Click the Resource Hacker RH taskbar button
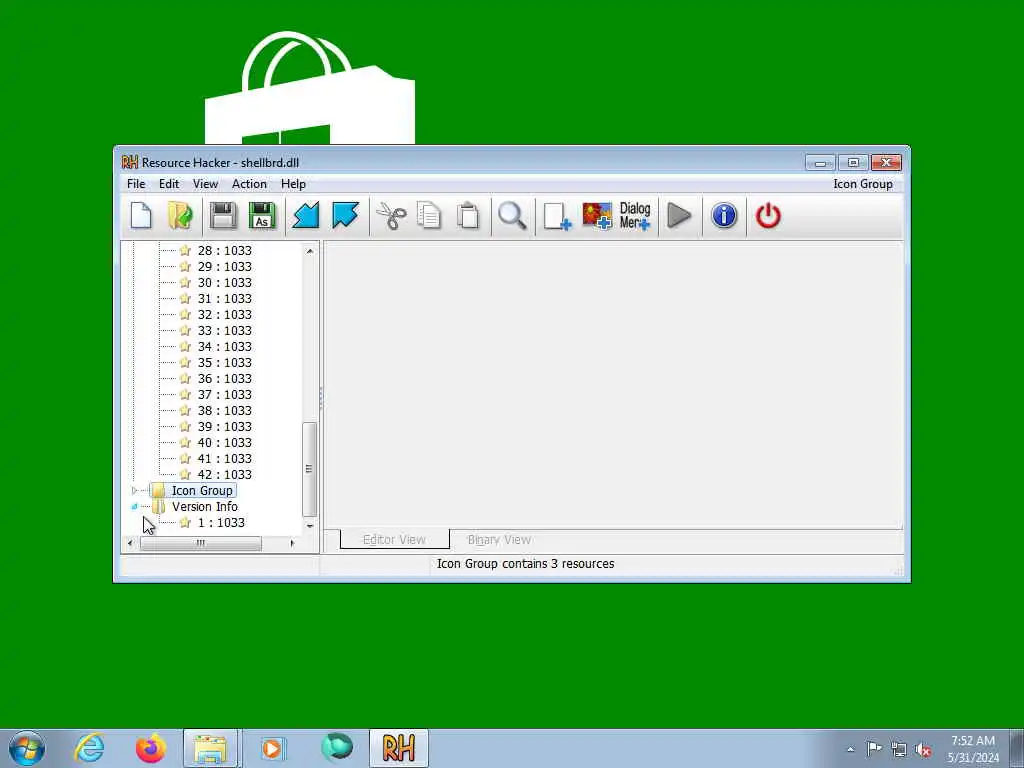1024x768 pixels. point(399,748)
